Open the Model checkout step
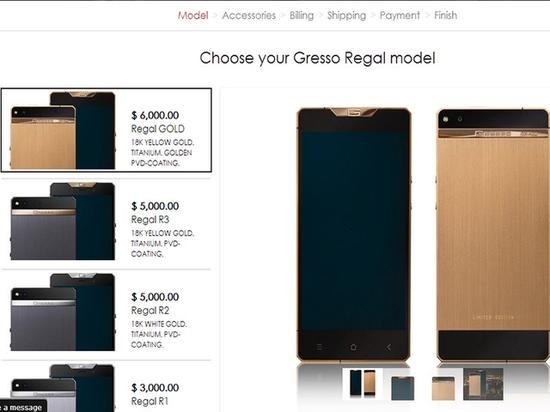This screenshot has height=412, width=550. (193, 15)
